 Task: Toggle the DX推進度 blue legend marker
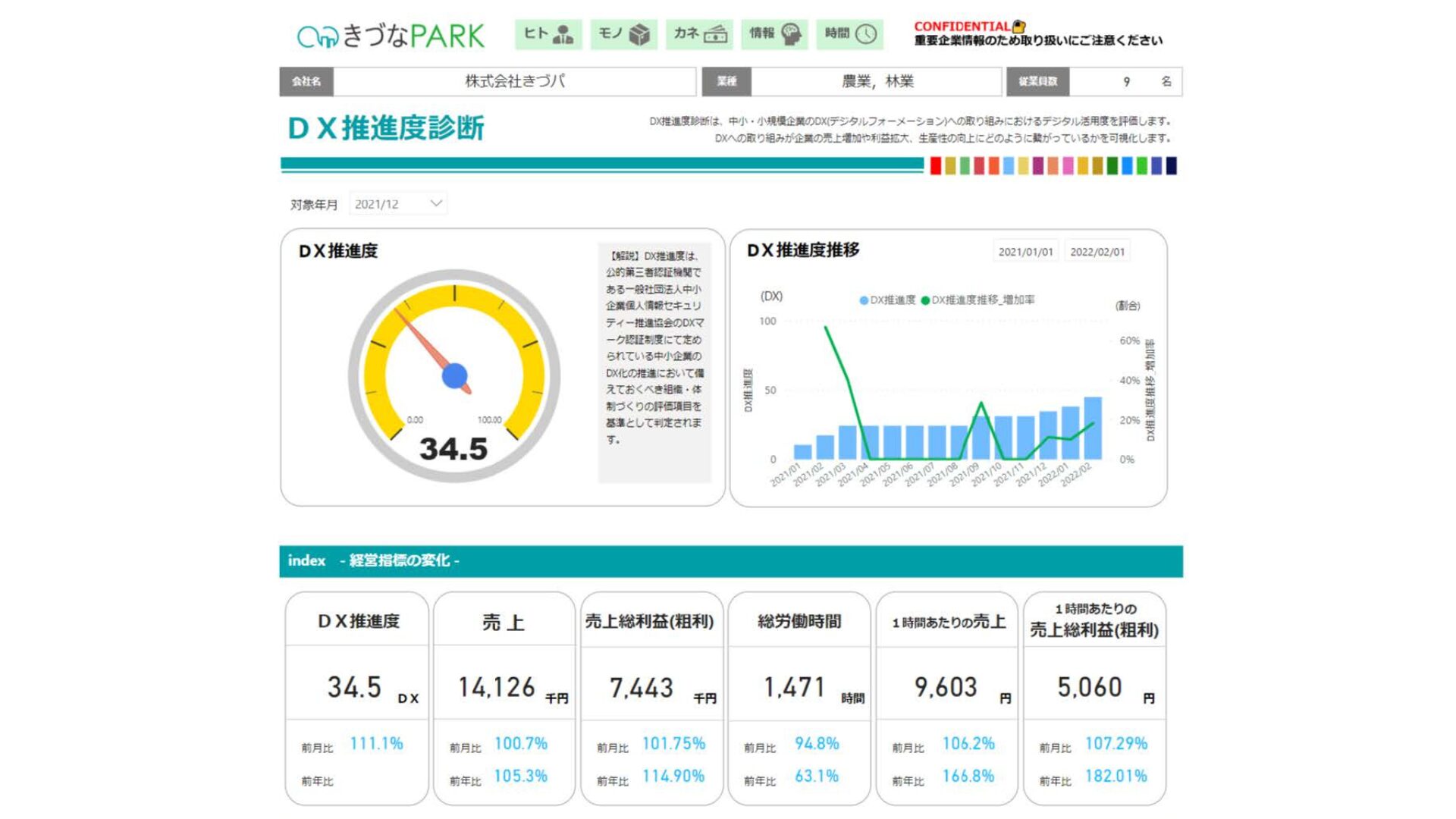point(864,300)
